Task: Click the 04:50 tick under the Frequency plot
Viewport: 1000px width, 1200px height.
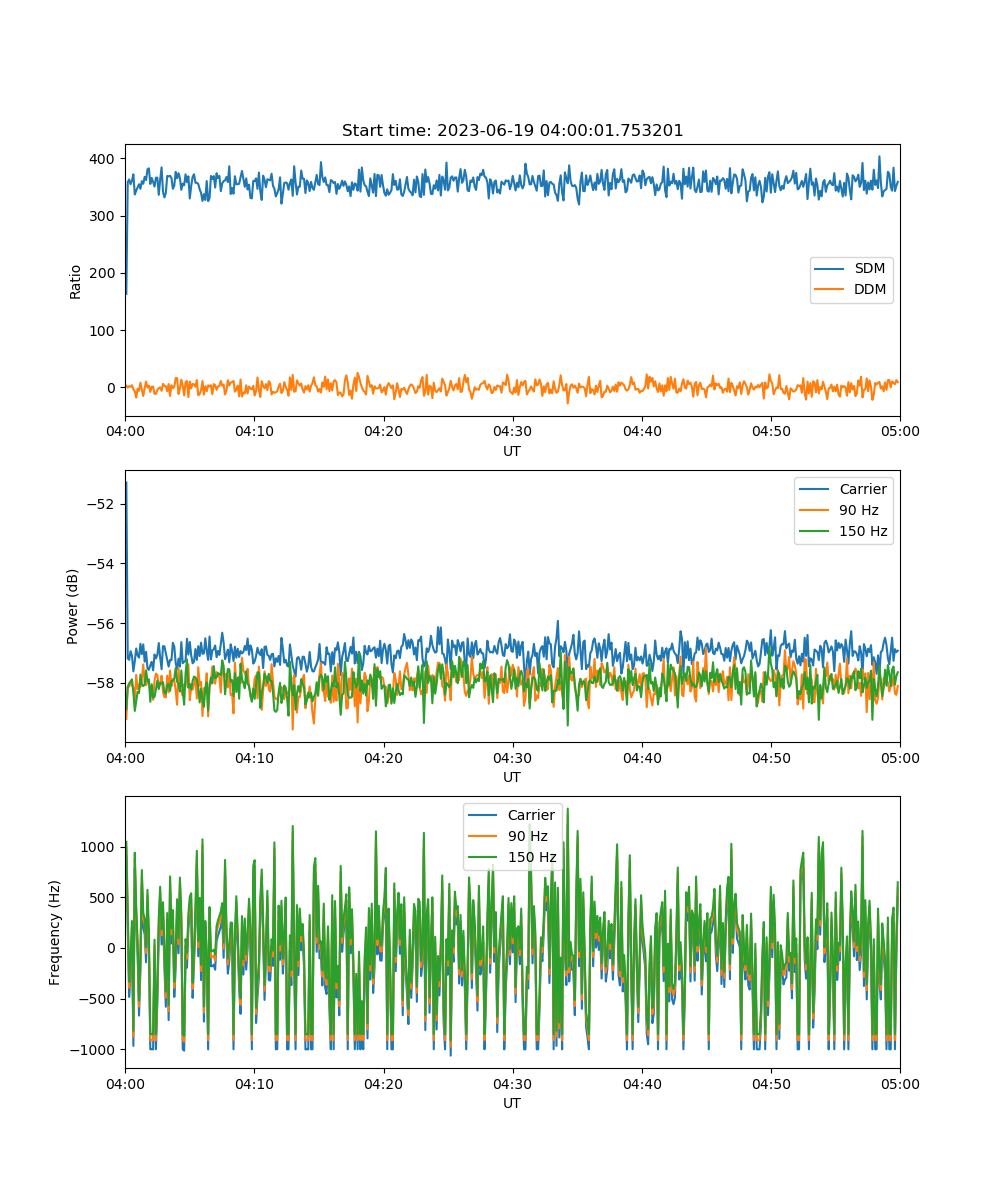Action: pos(771,1083)
